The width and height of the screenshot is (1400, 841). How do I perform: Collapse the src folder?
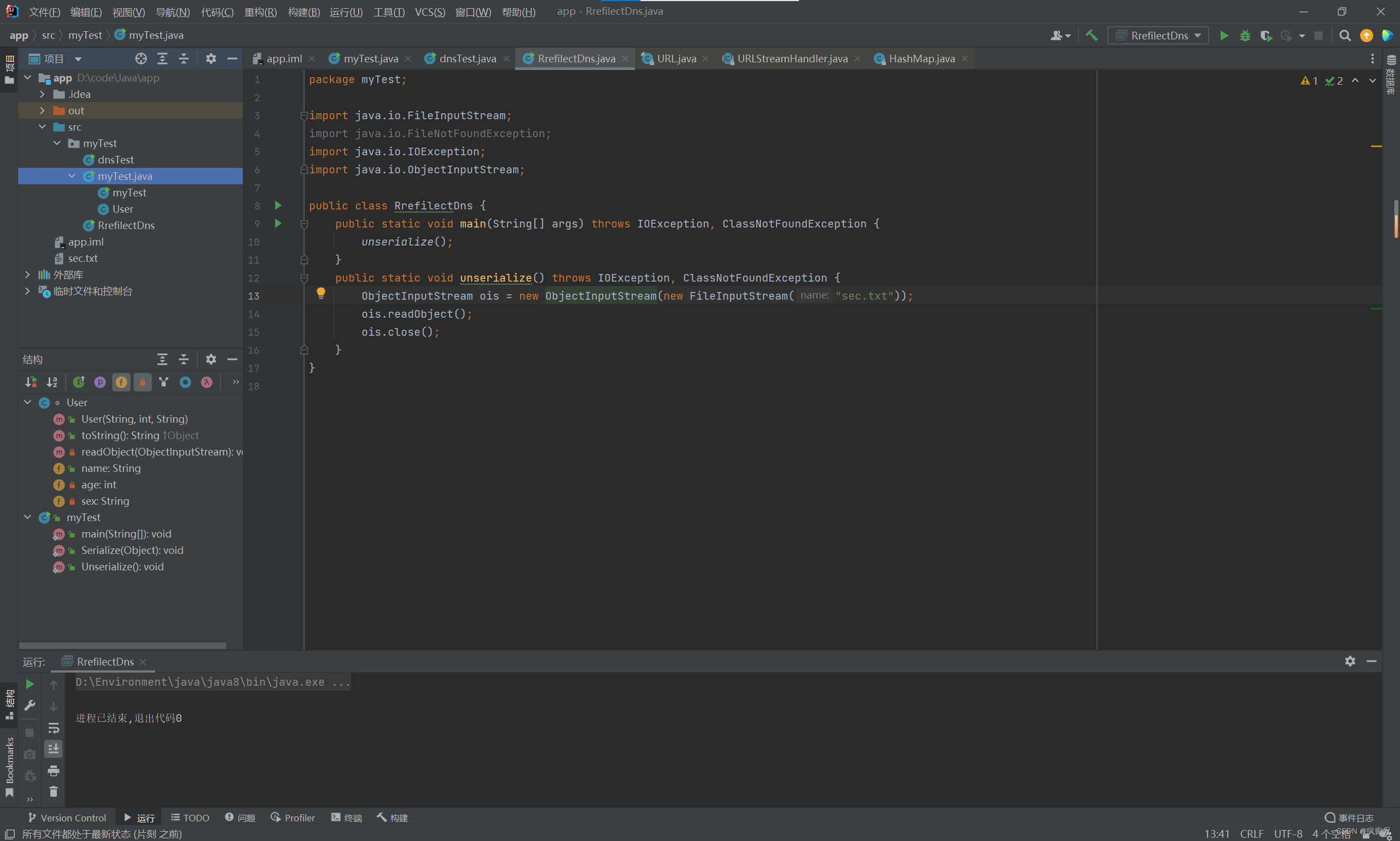42,127
